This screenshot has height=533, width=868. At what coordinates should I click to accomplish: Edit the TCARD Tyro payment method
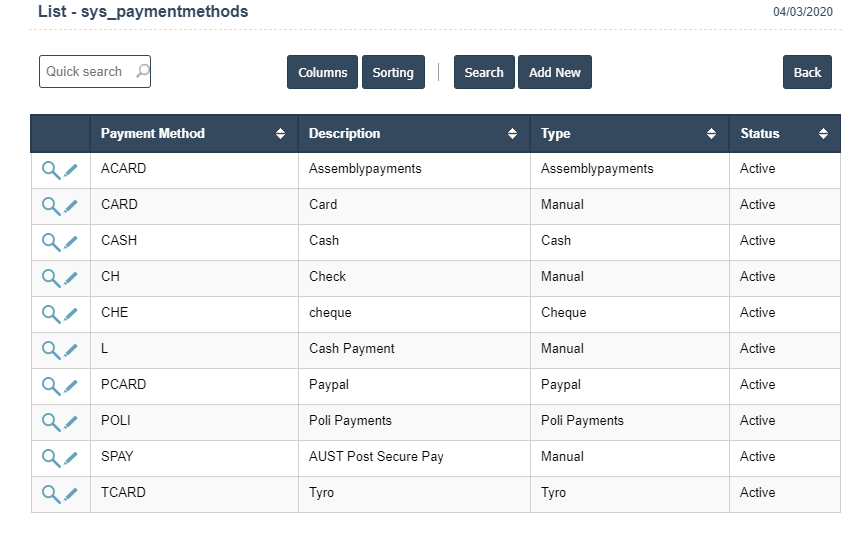71,494
